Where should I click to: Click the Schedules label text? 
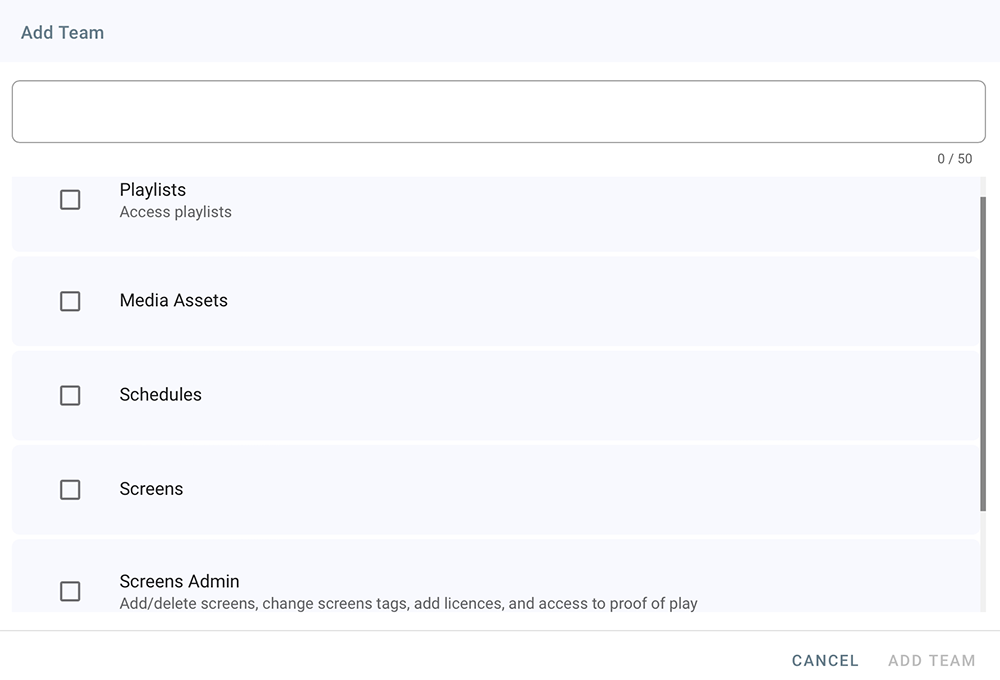[x=160, y=395]
